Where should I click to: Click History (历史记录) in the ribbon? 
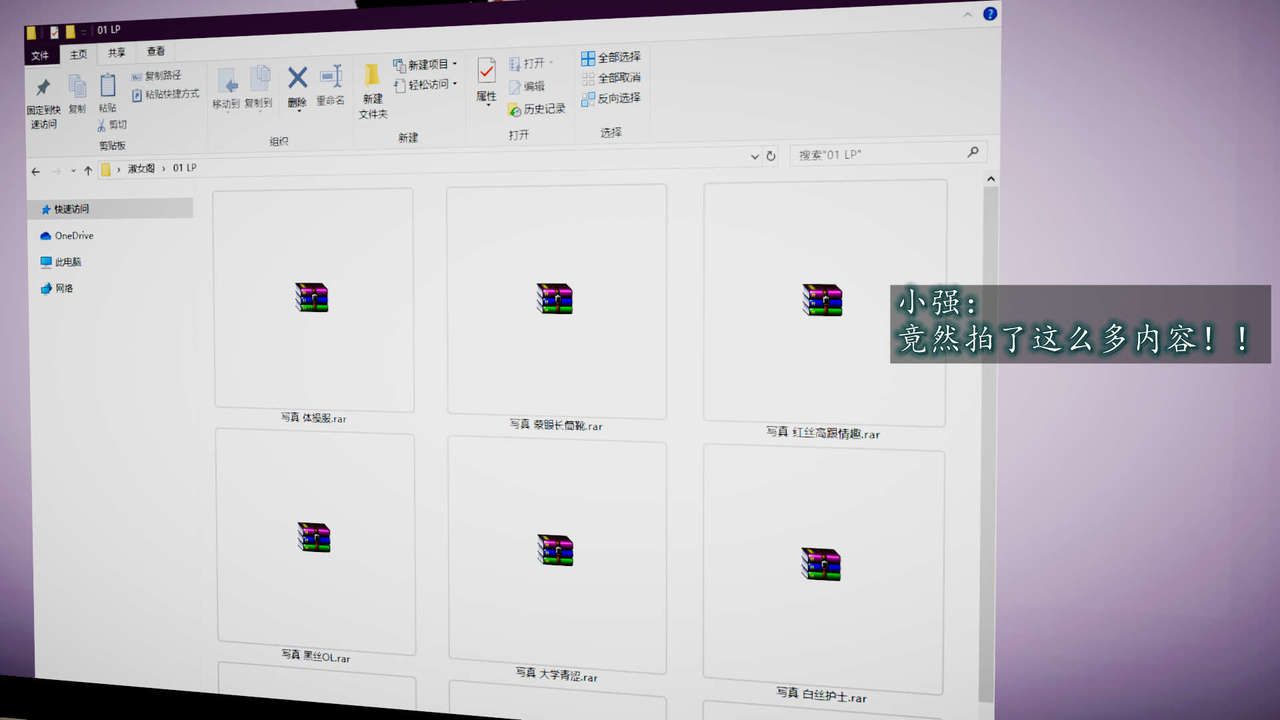tap(537, 109)
